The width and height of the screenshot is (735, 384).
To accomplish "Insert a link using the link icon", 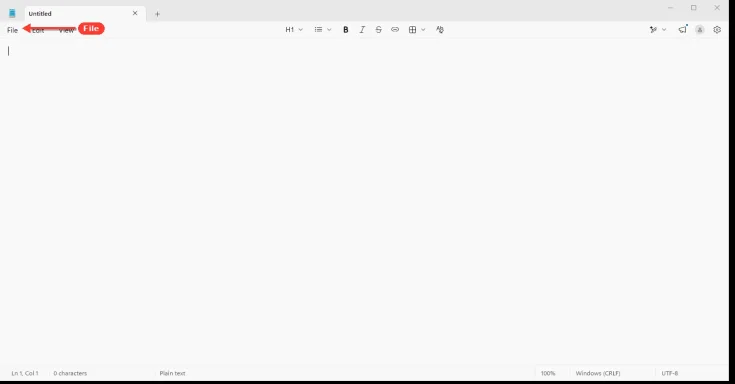I will pyautogui.click(x=395, y=30).
